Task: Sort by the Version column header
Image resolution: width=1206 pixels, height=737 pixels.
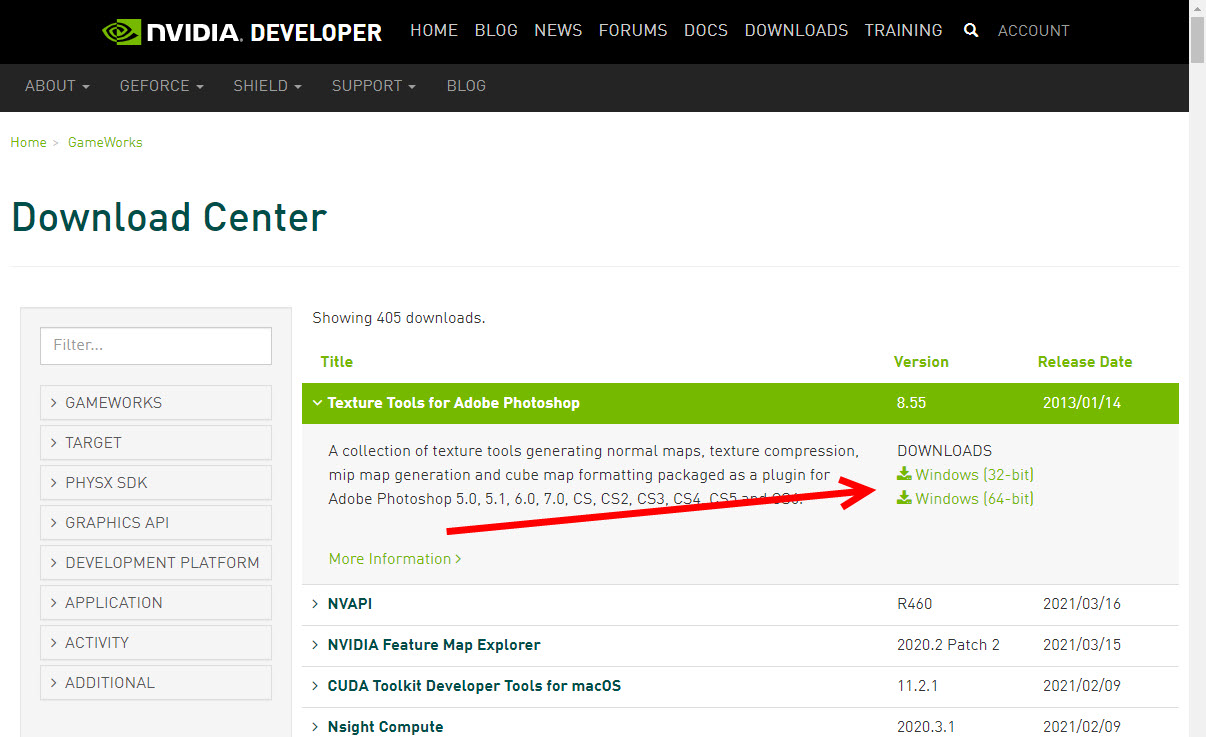Action: click(921, 362)
